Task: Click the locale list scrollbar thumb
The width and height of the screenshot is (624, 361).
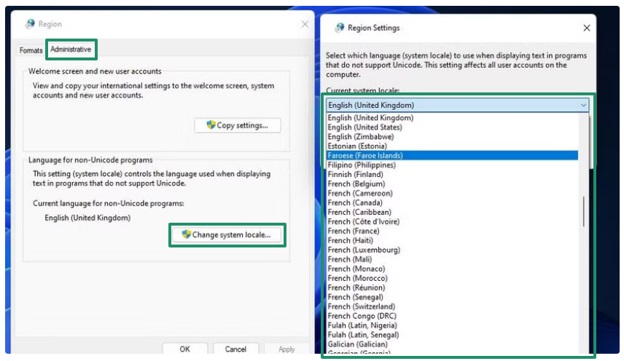Action: (x=583, y=211)
